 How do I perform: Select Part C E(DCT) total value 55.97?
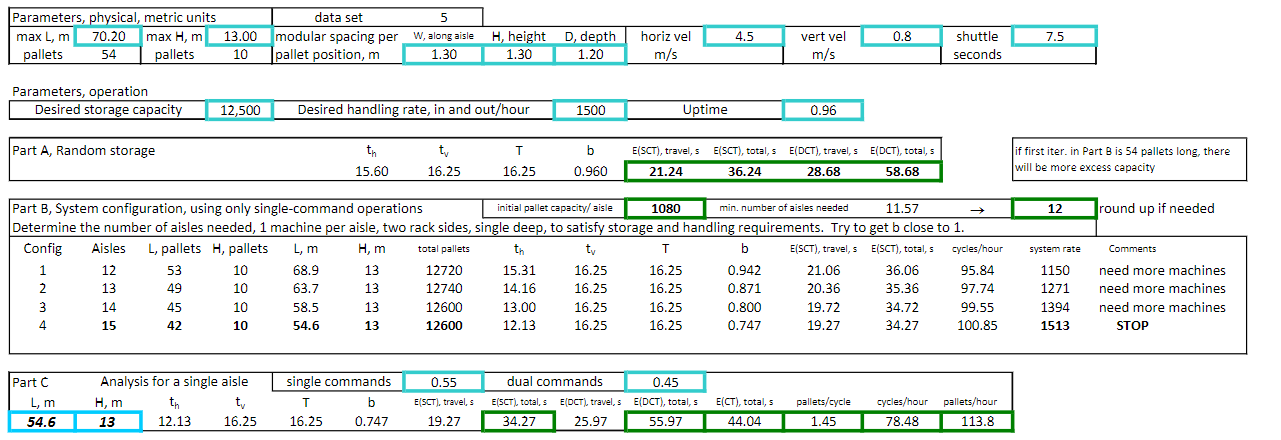click(665, 422)
